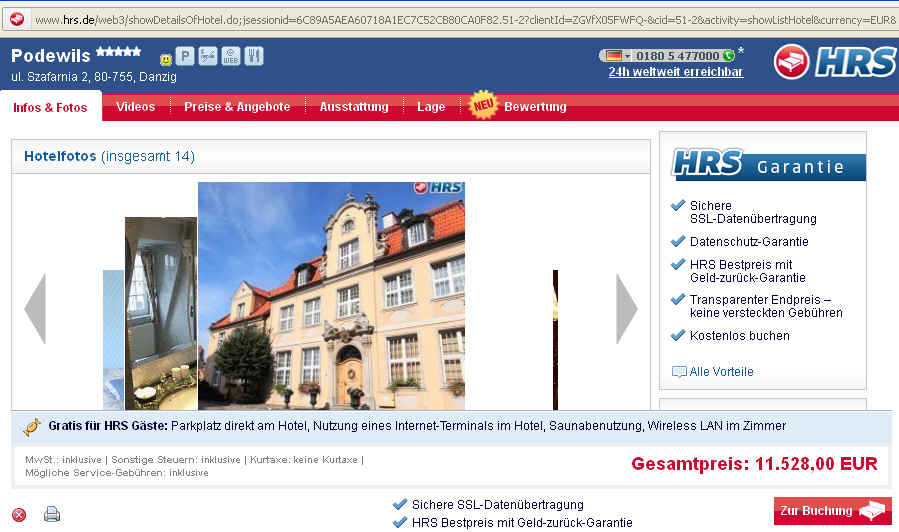Open the Bewertung tab

[535, 107]
